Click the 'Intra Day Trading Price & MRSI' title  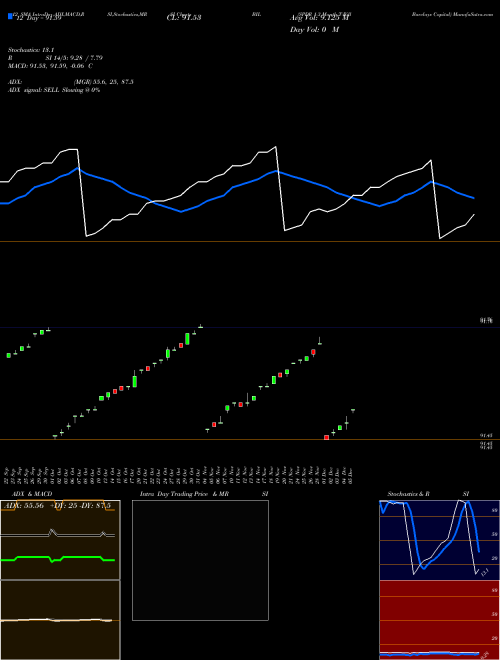pyautogui.click(x=204, y=494)
